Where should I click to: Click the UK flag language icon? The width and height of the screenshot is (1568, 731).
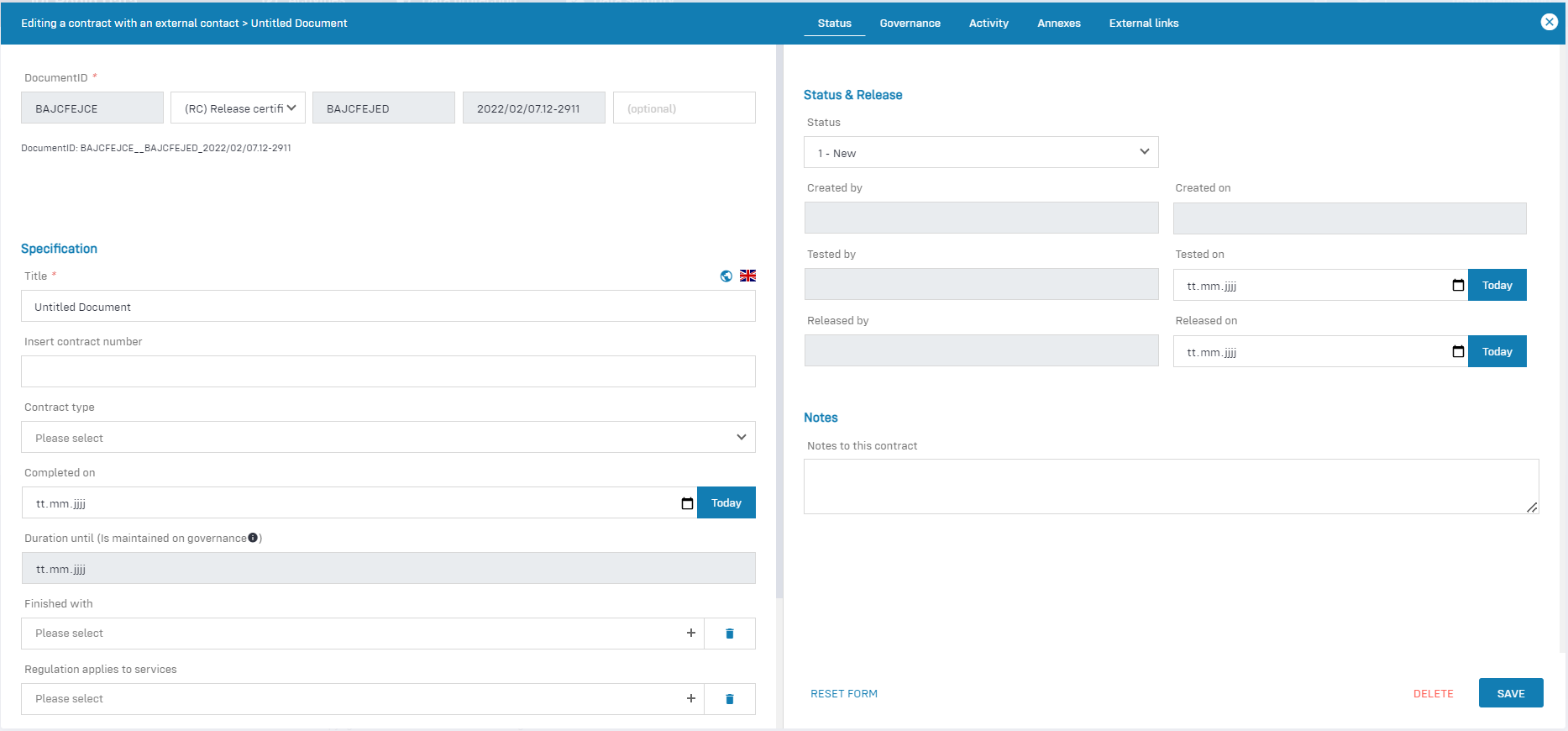tap(747, 276)
